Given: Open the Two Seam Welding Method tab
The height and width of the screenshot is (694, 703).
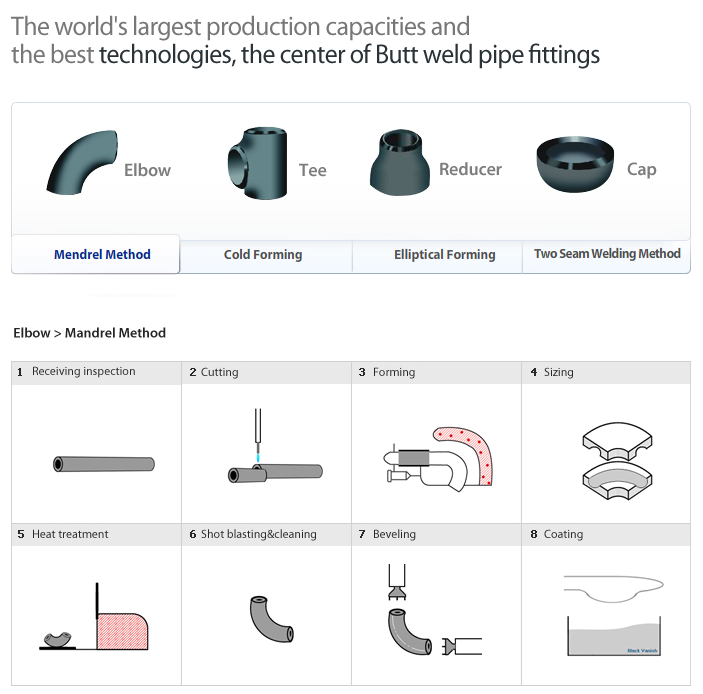Looking at the screenshot, I should coord(607,254).
